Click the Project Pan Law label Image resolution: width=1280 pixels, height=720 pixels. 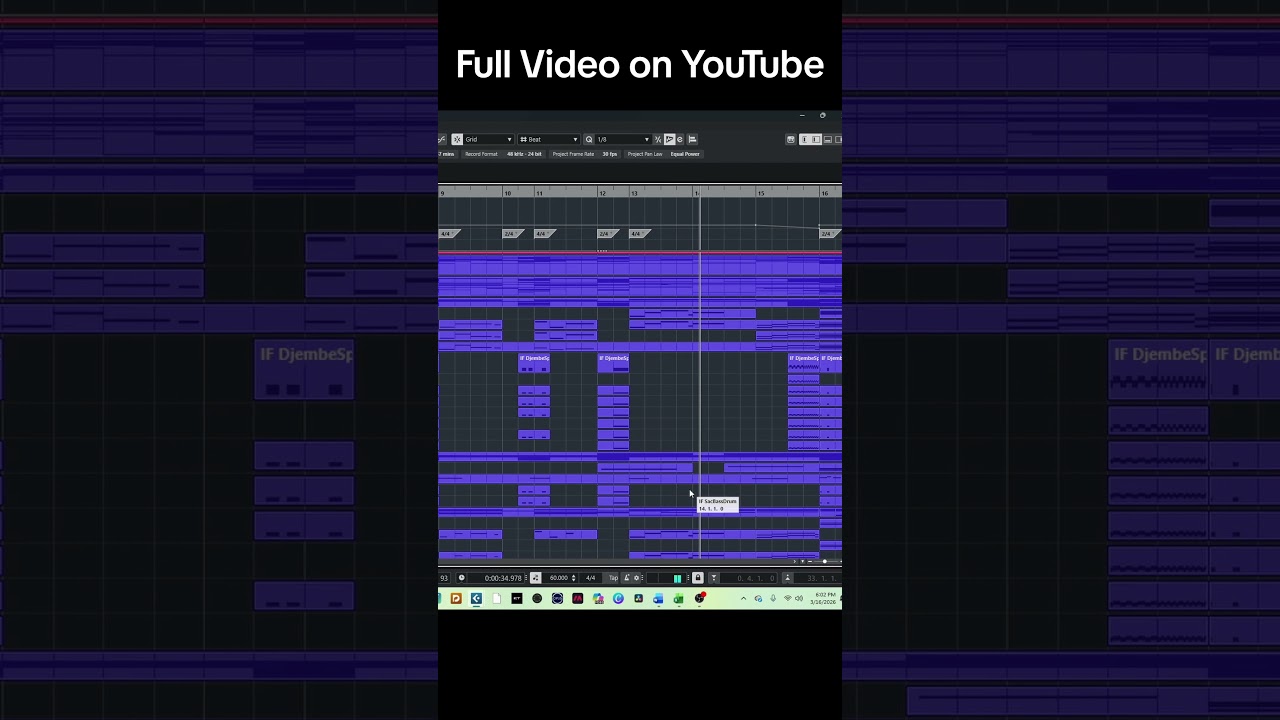pyautogui.click(x=645, y=154)
